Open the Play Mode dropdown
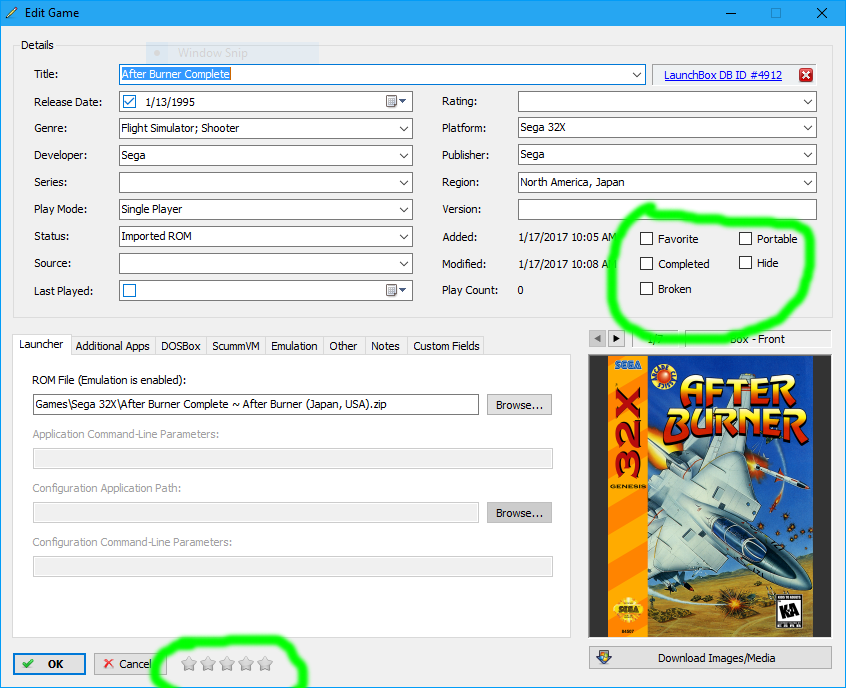846x688 pixels. pos(404,209)
